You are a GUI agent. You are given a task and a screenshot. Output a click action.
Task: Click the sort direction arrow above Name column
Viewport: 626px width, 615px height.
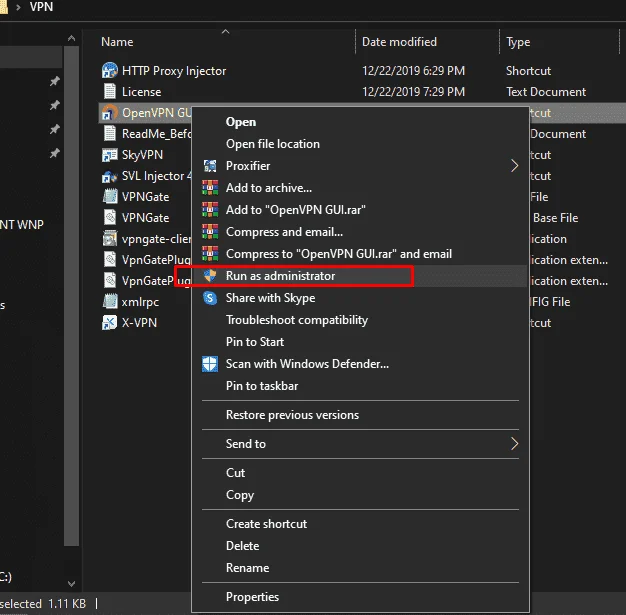coord(226,32)
